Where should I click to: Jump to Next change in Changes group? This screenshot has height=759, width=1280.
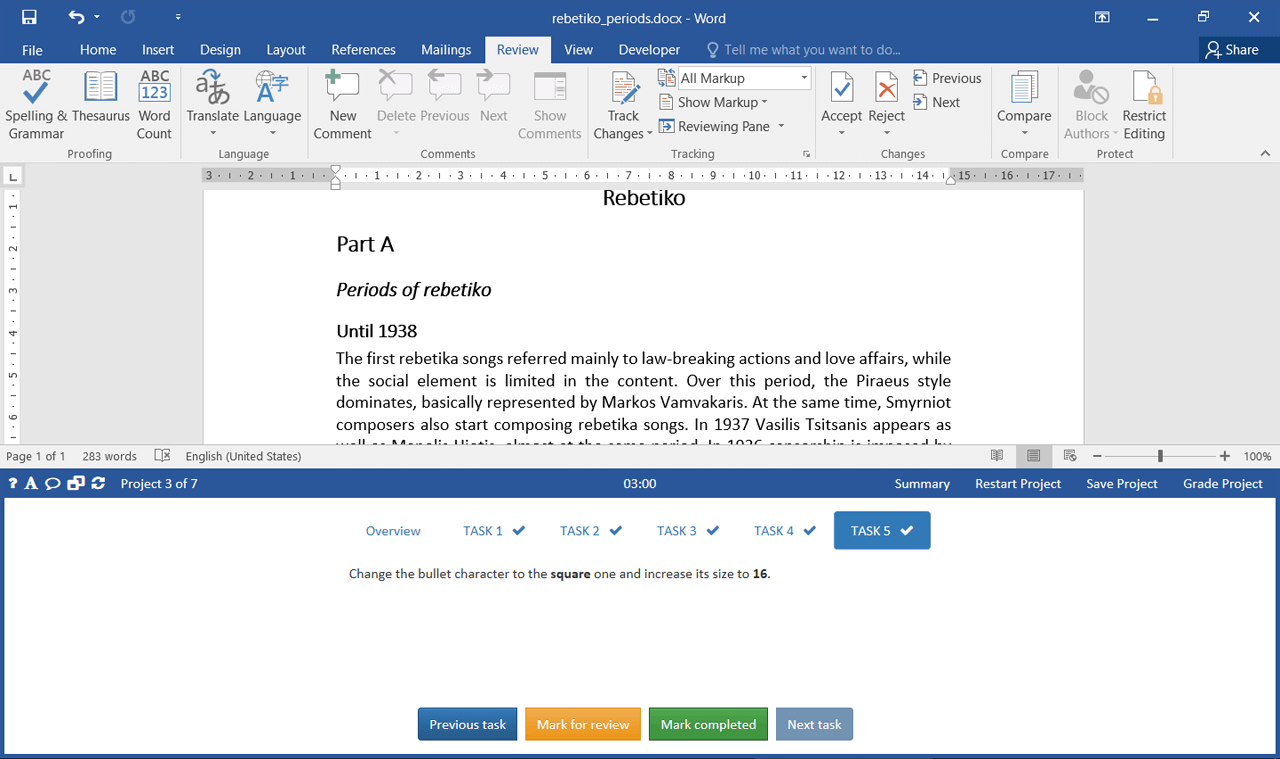[936, 102]
